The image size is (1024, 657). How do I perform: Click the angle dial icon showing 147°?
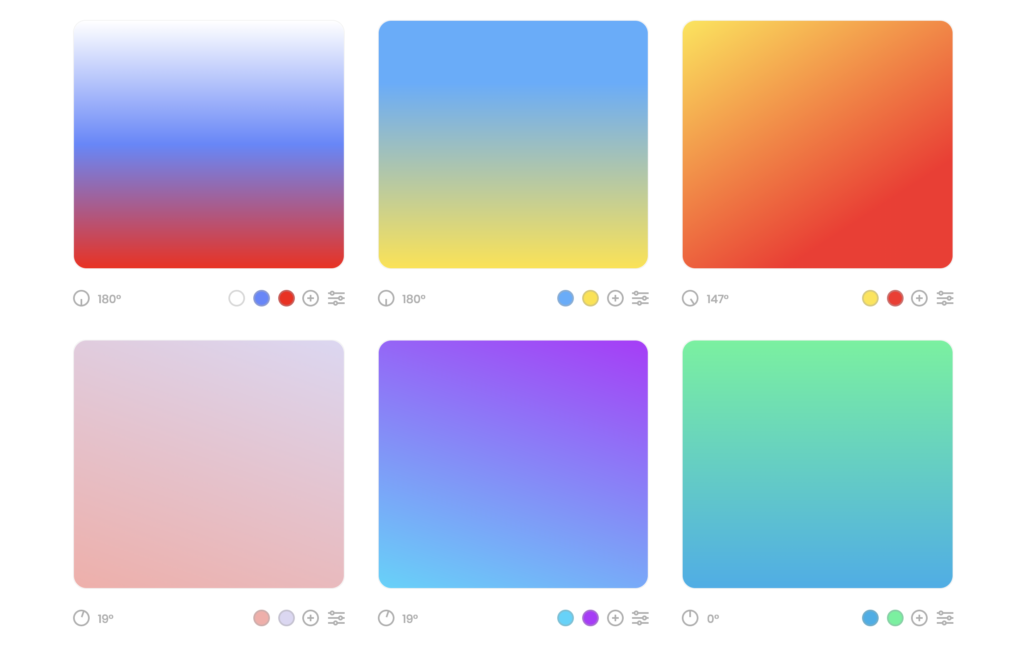click(690, 298)
